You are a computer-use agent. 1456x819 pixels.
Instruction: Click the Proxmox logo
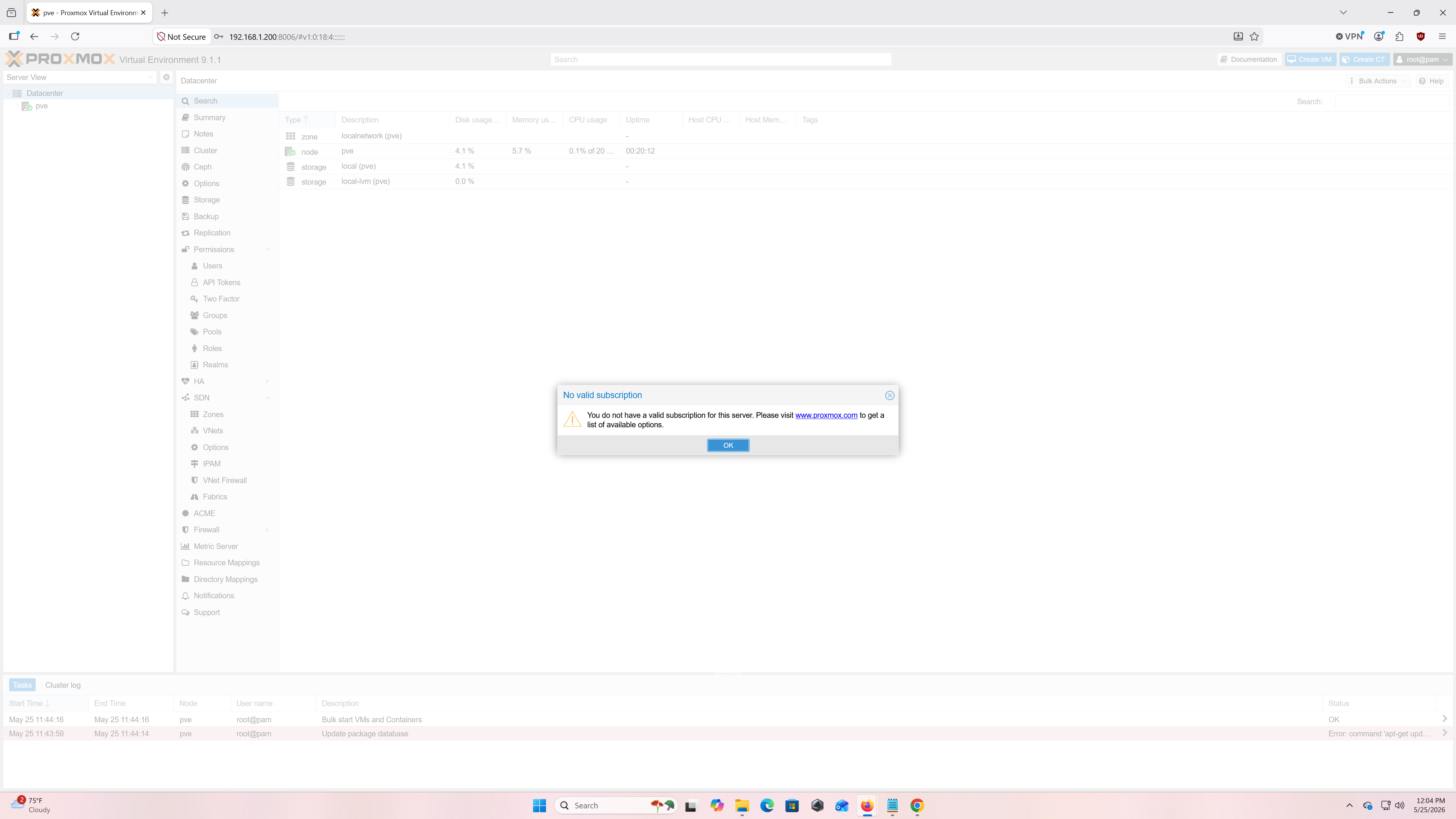60,59
